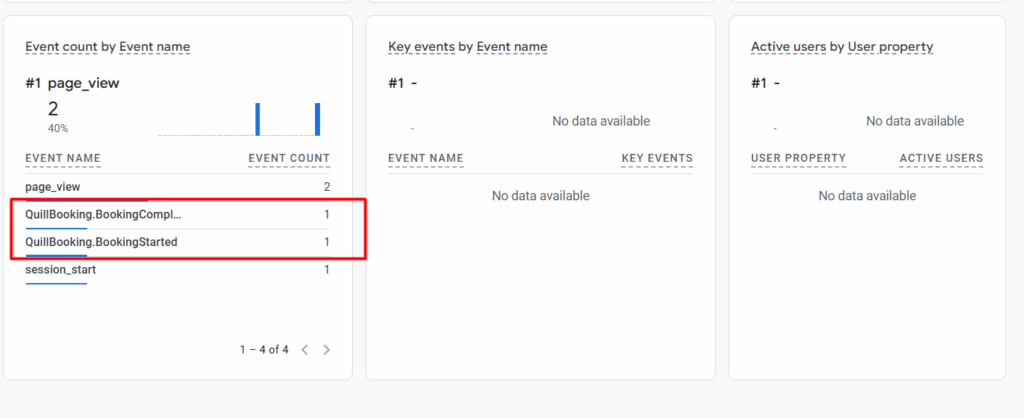Click the EVENT COUNT column header

coord(289,159)
